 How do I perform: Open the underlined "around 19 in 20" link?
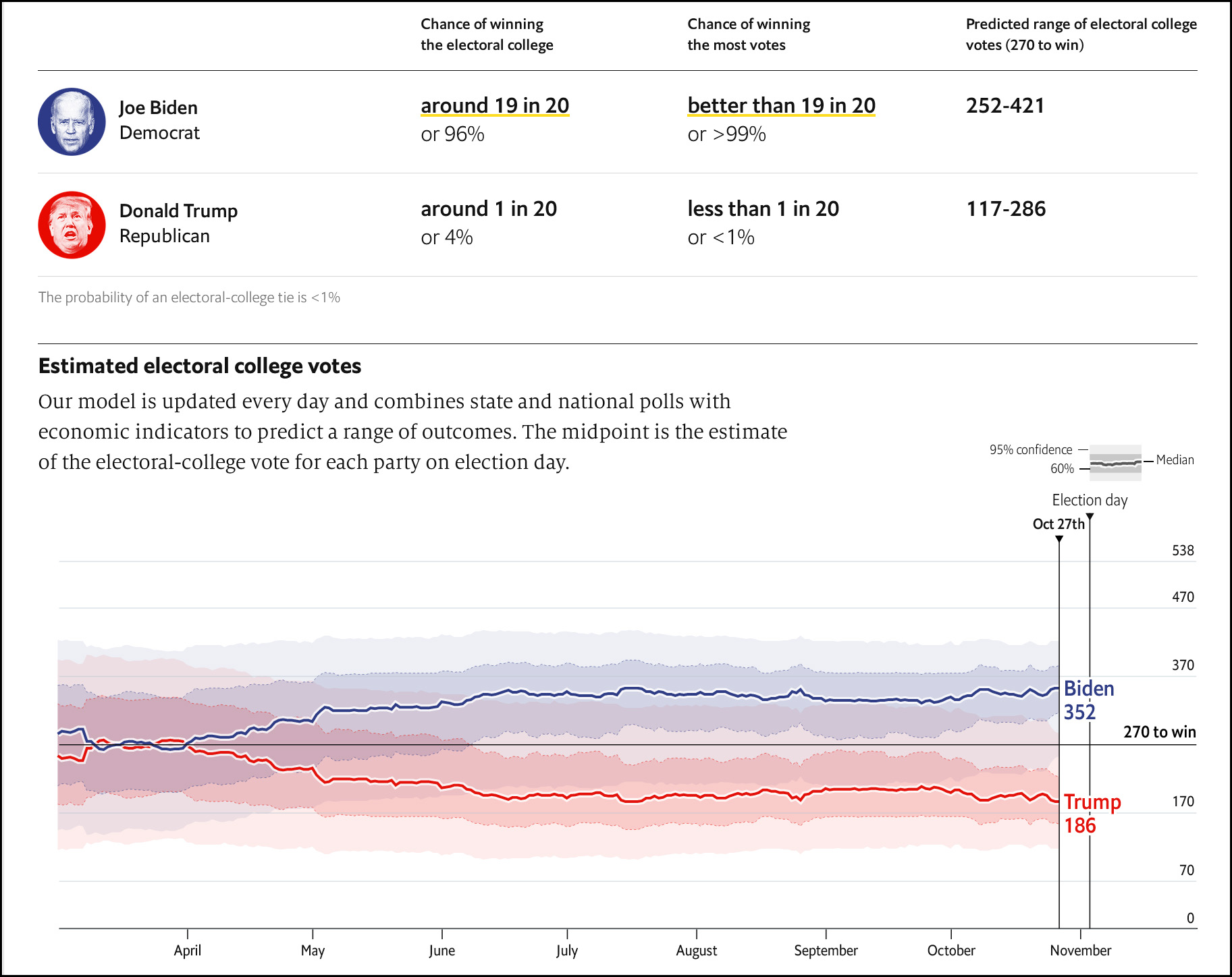point(495,106)
